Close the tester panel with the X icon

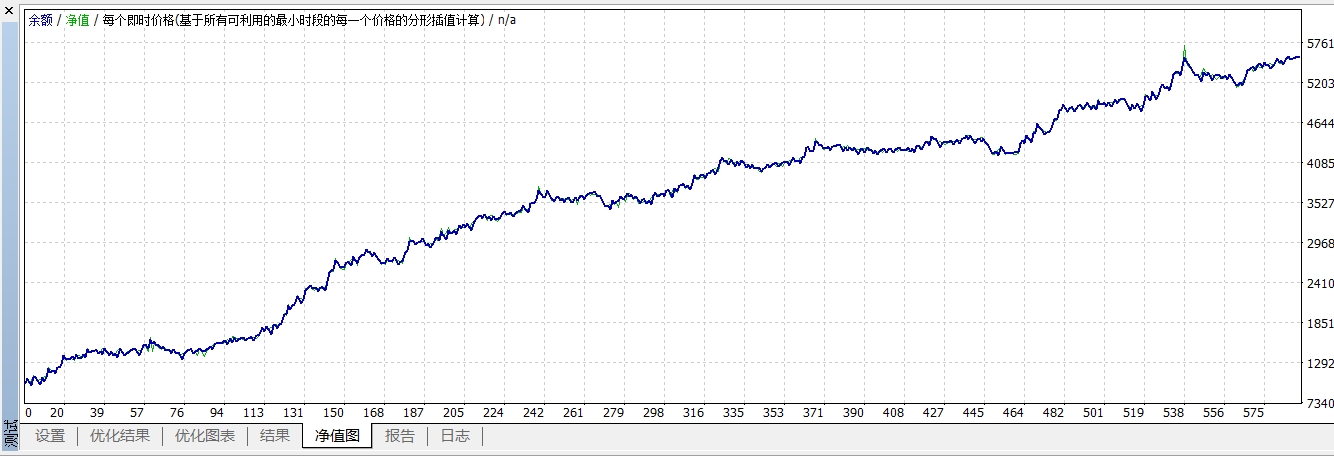tap(10, 8)
